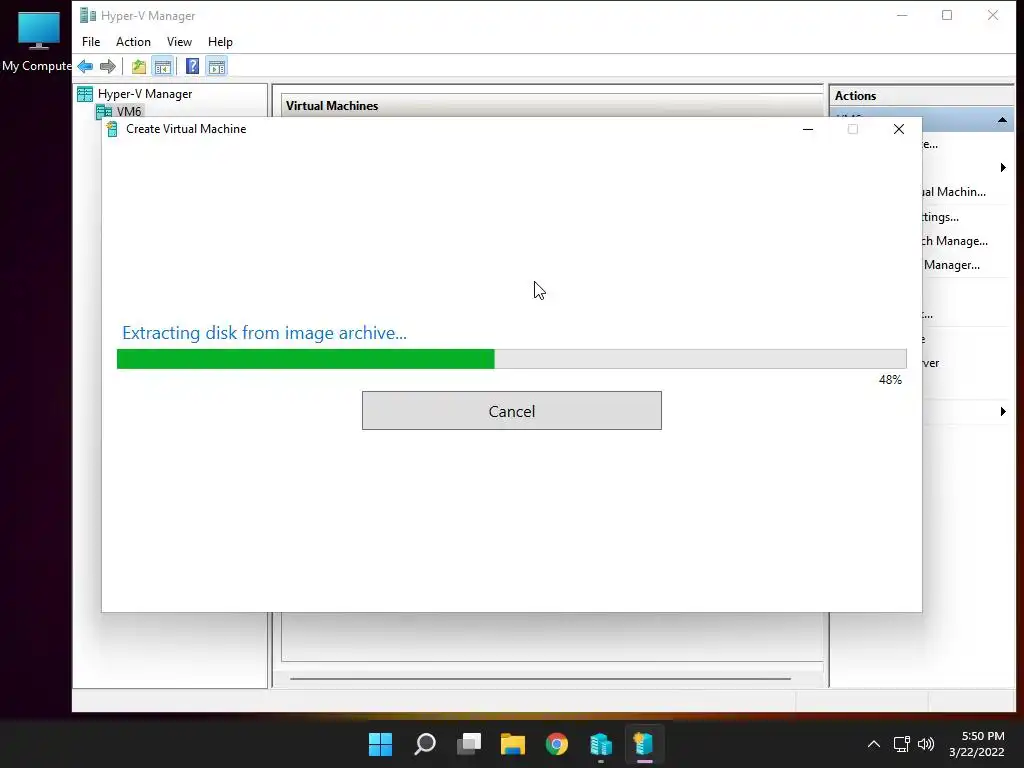The height and width of the screenshot is (768, 1024).
Task: Click the 48% progress label
Action: coord(890,380)
